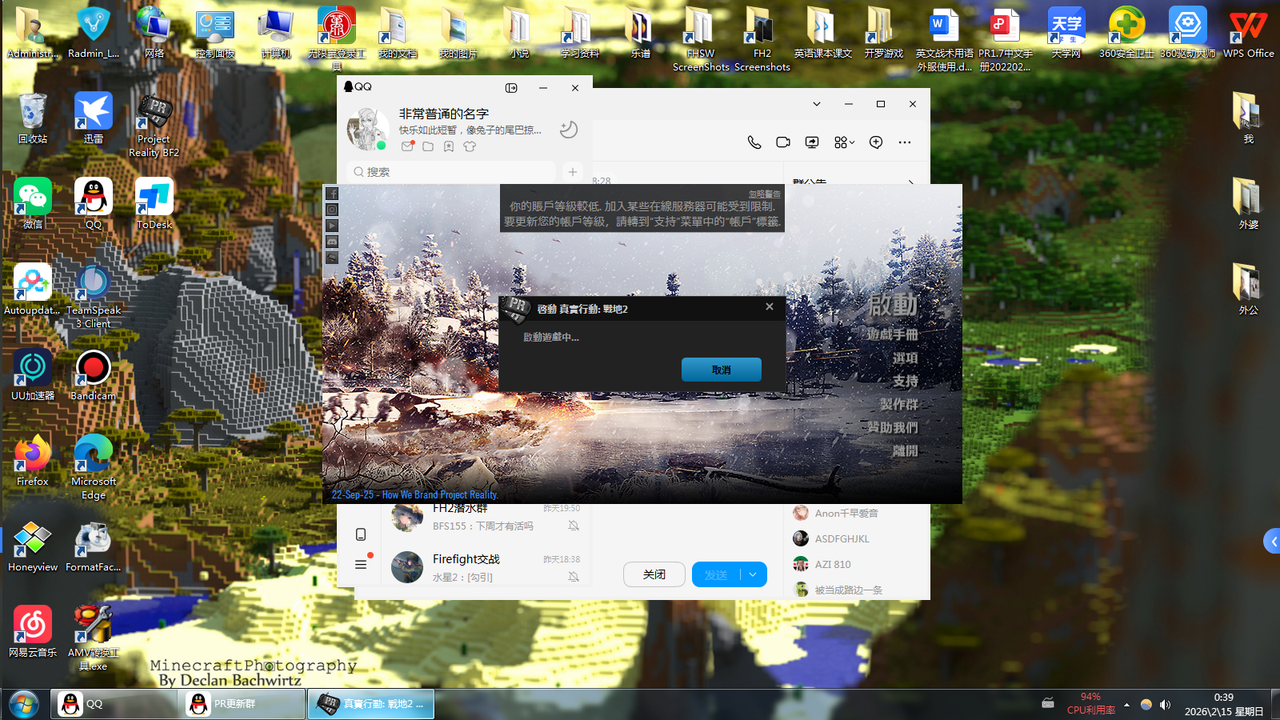Expand the side panel arrow at right edge
The image size is (1280, 720).
[1272, 541]
